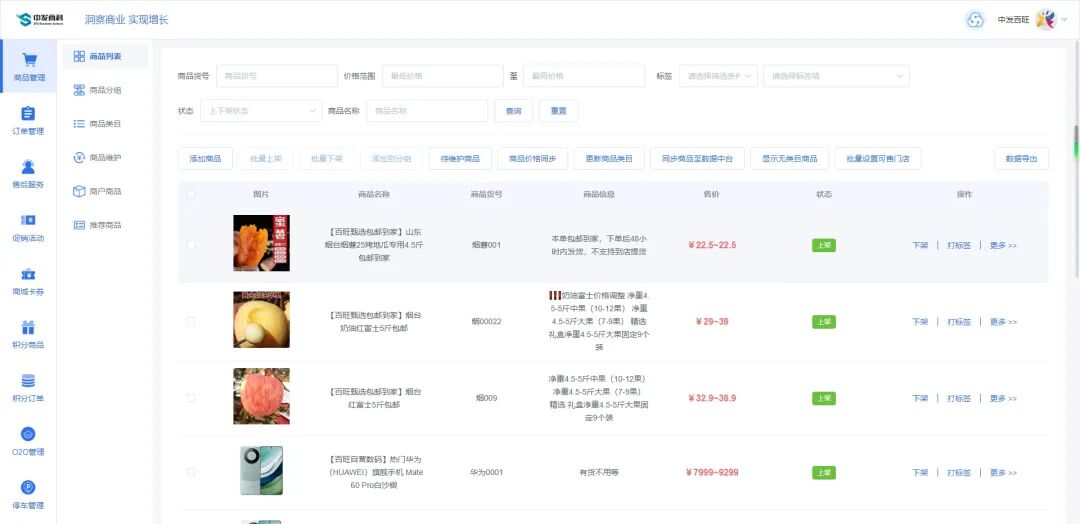Click the 更新商品类目 button
This screenshot has height=524, width=1080.
[609, 158]
